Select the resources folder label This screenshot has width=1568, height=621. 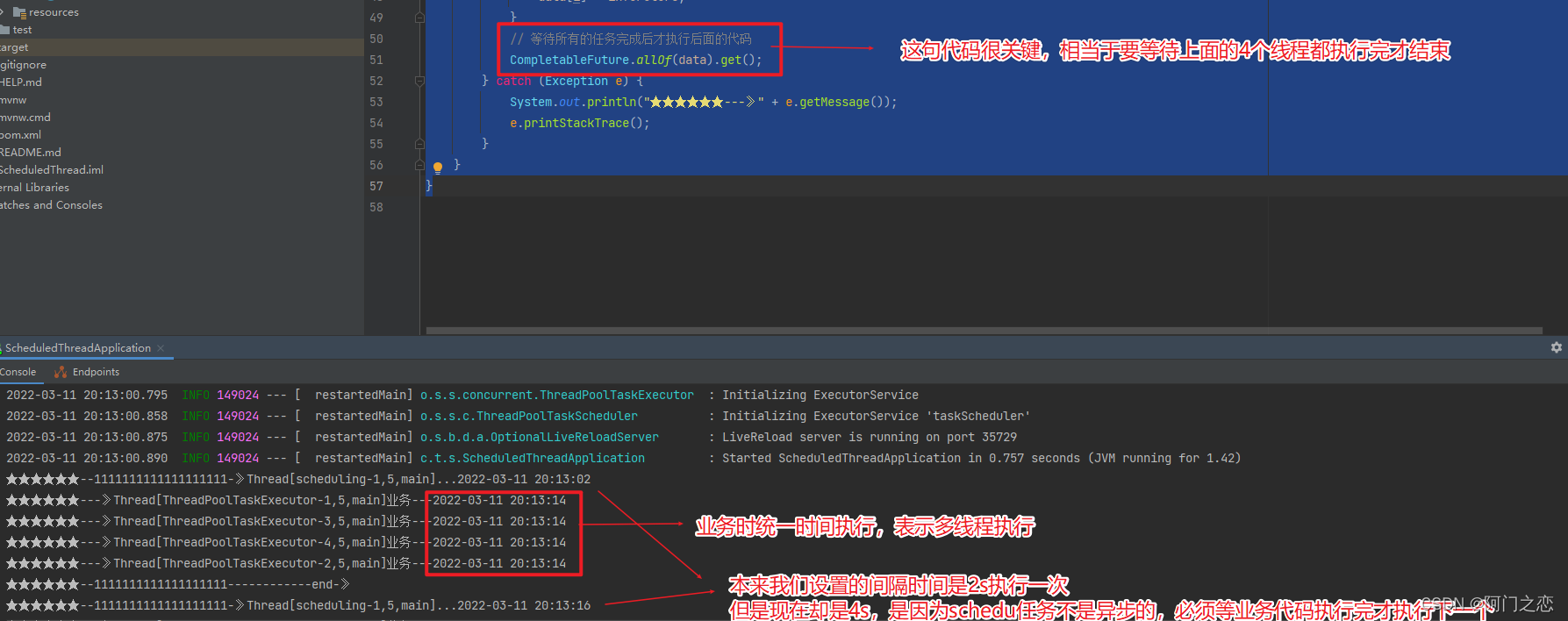tap(54, 12)
